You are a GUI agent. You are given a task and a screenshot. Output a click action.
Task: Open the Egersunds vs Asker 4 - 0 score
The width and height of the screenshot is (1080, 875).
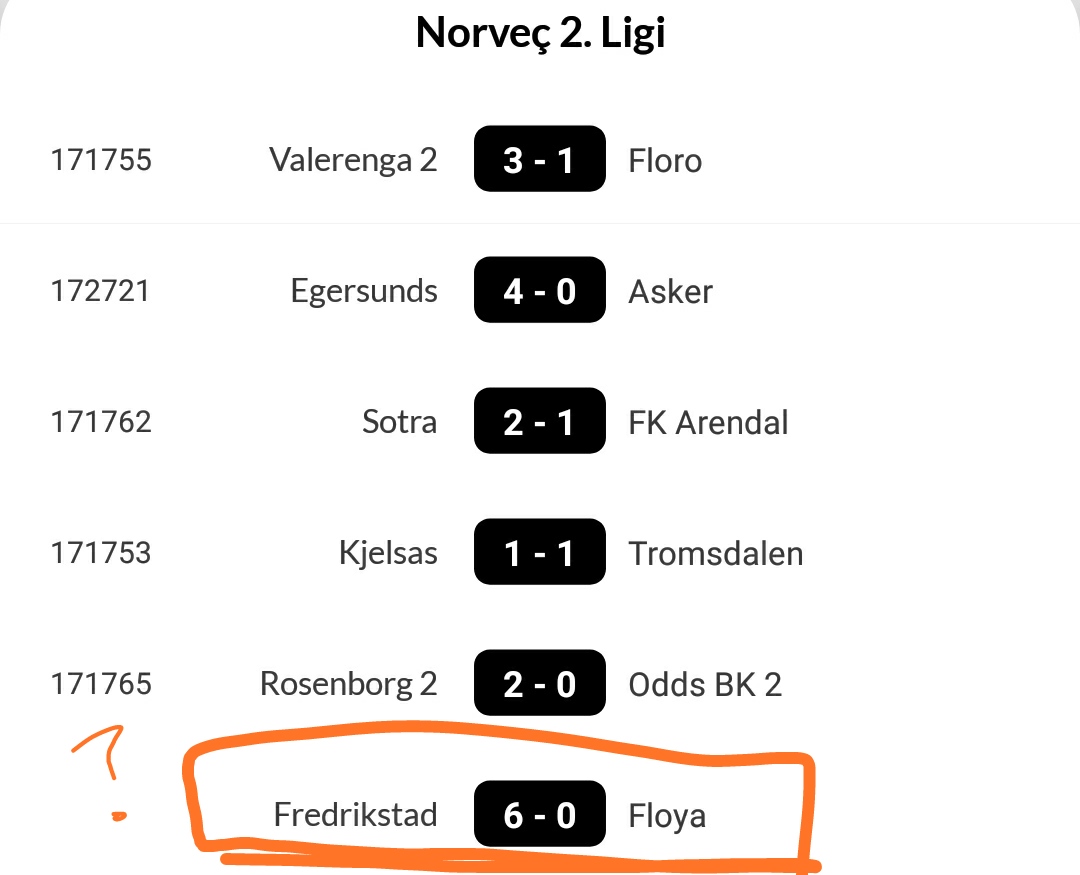tap(539, 289)
